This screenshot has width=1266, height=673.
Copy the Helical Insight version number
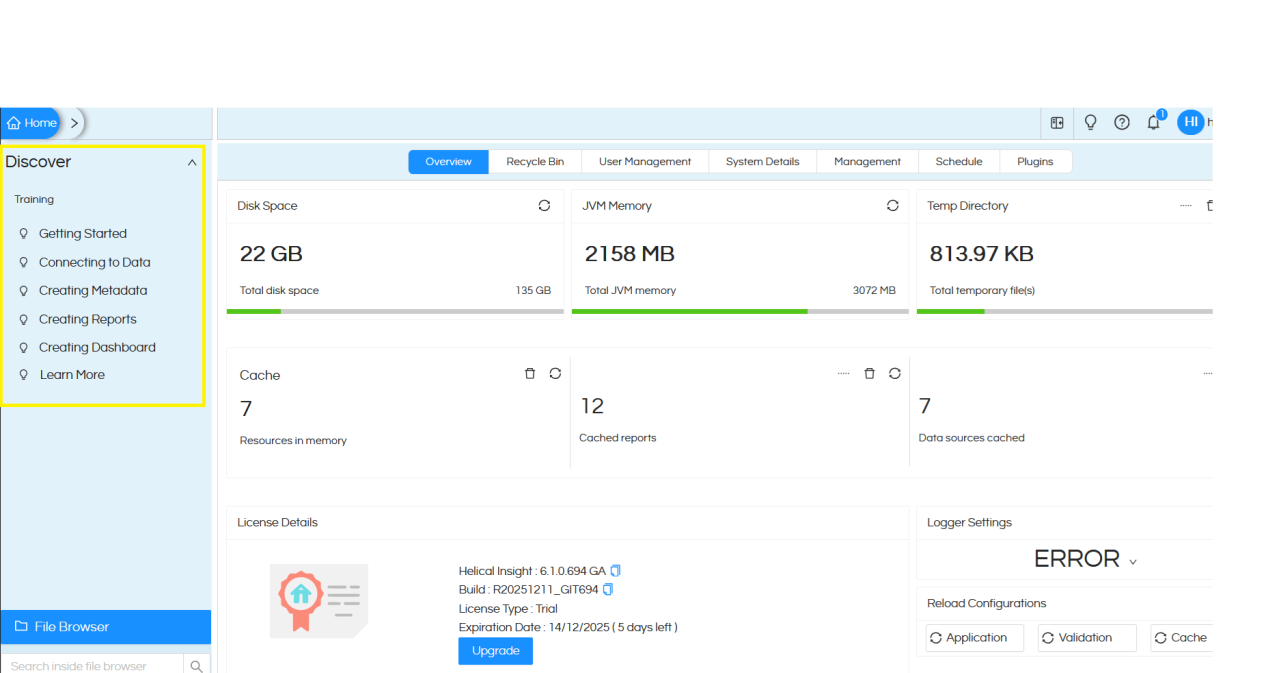pos(615,570)
